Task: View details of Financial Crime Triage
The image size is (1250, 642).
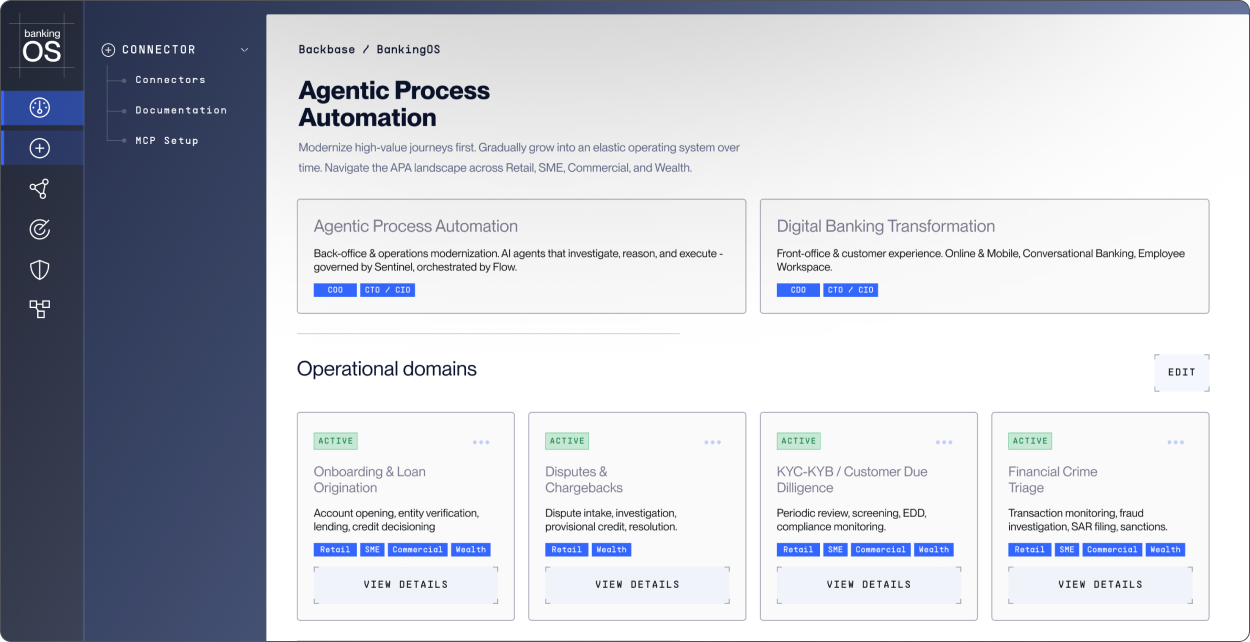Action: coord(1100,585)
